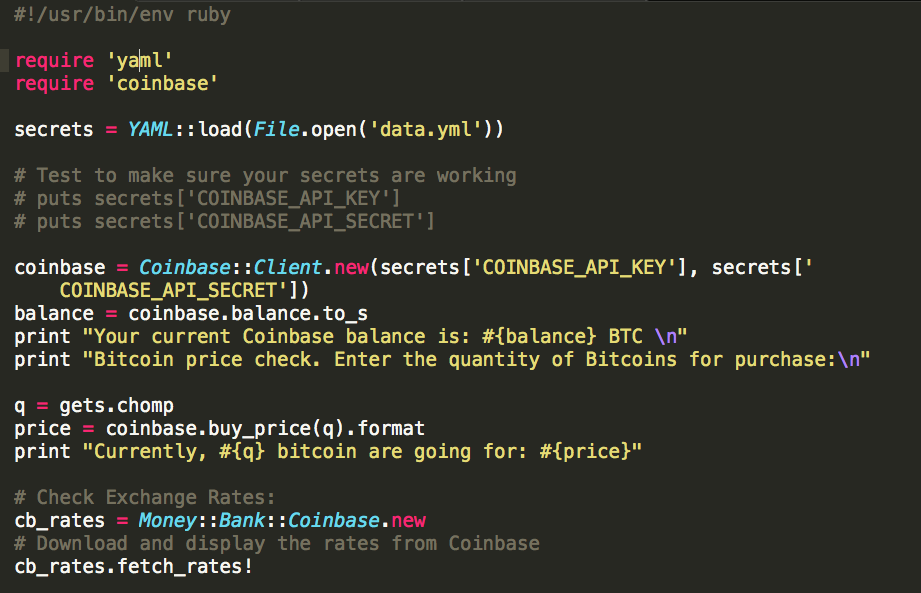Click the YAML constant in secrets assignment

click(x=150, y=129)
